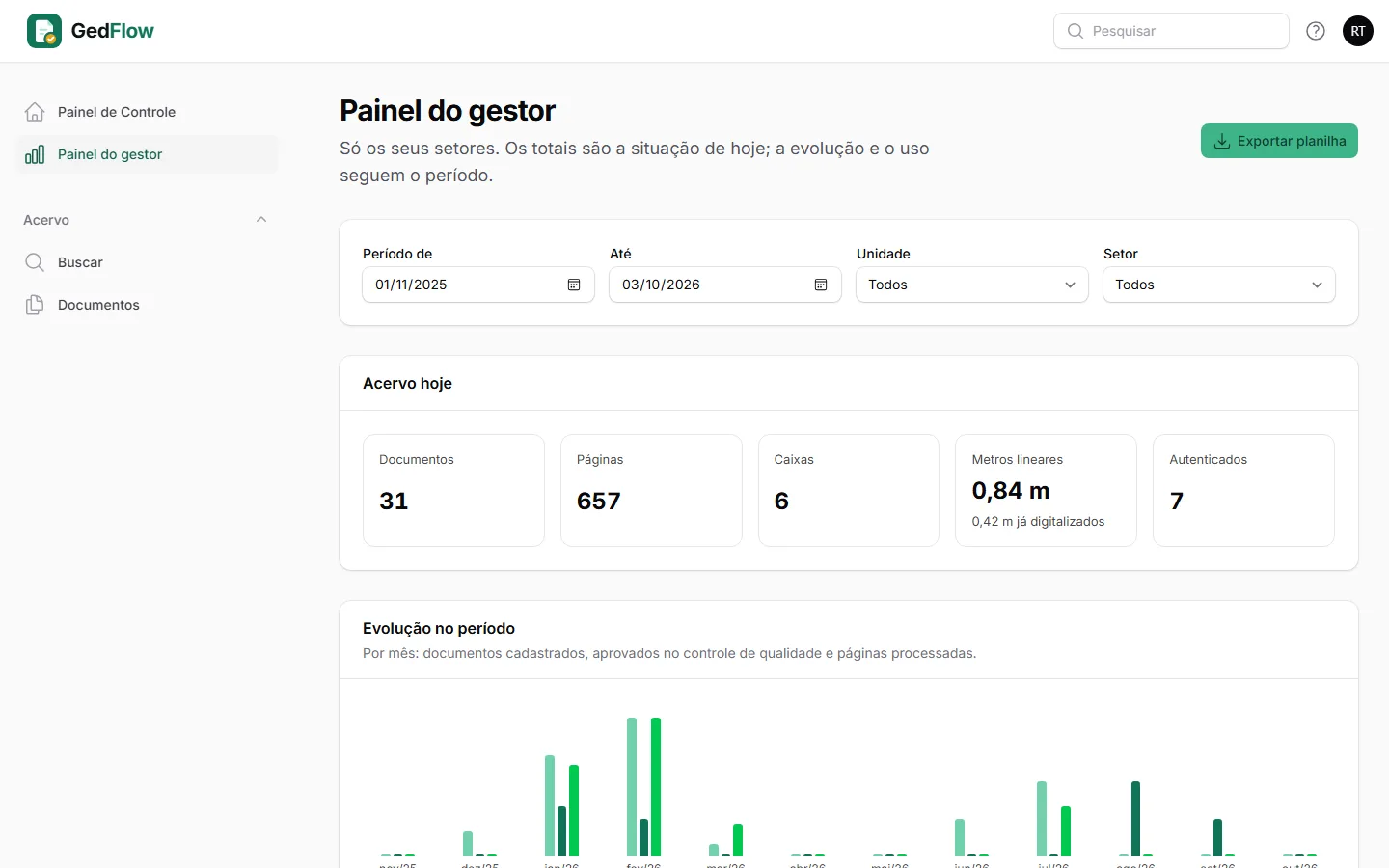Edit the Até date 03/10/2026

(x=725, y=285)
